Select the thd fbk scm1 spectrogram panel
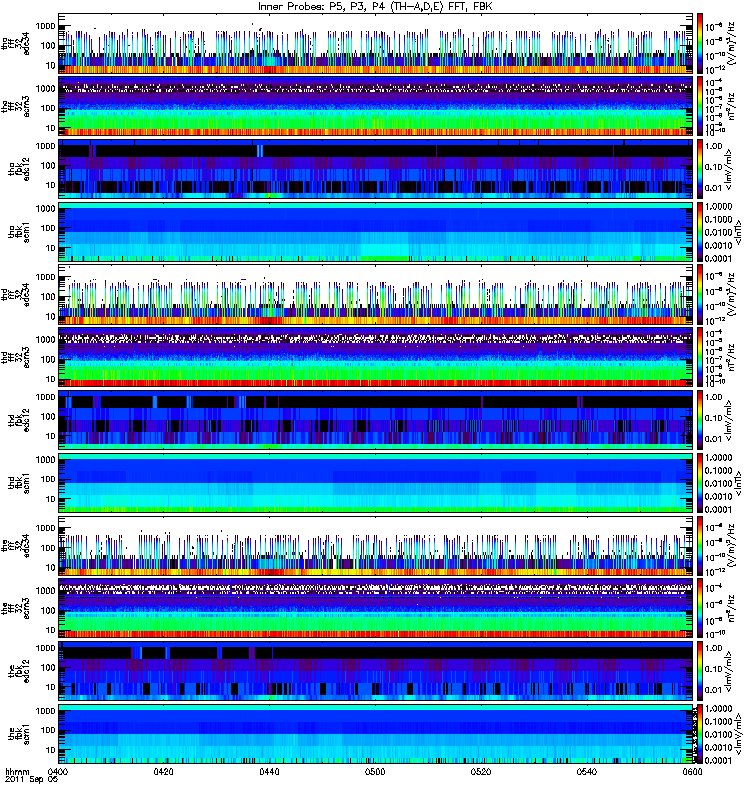 click(x=376, y=483)
